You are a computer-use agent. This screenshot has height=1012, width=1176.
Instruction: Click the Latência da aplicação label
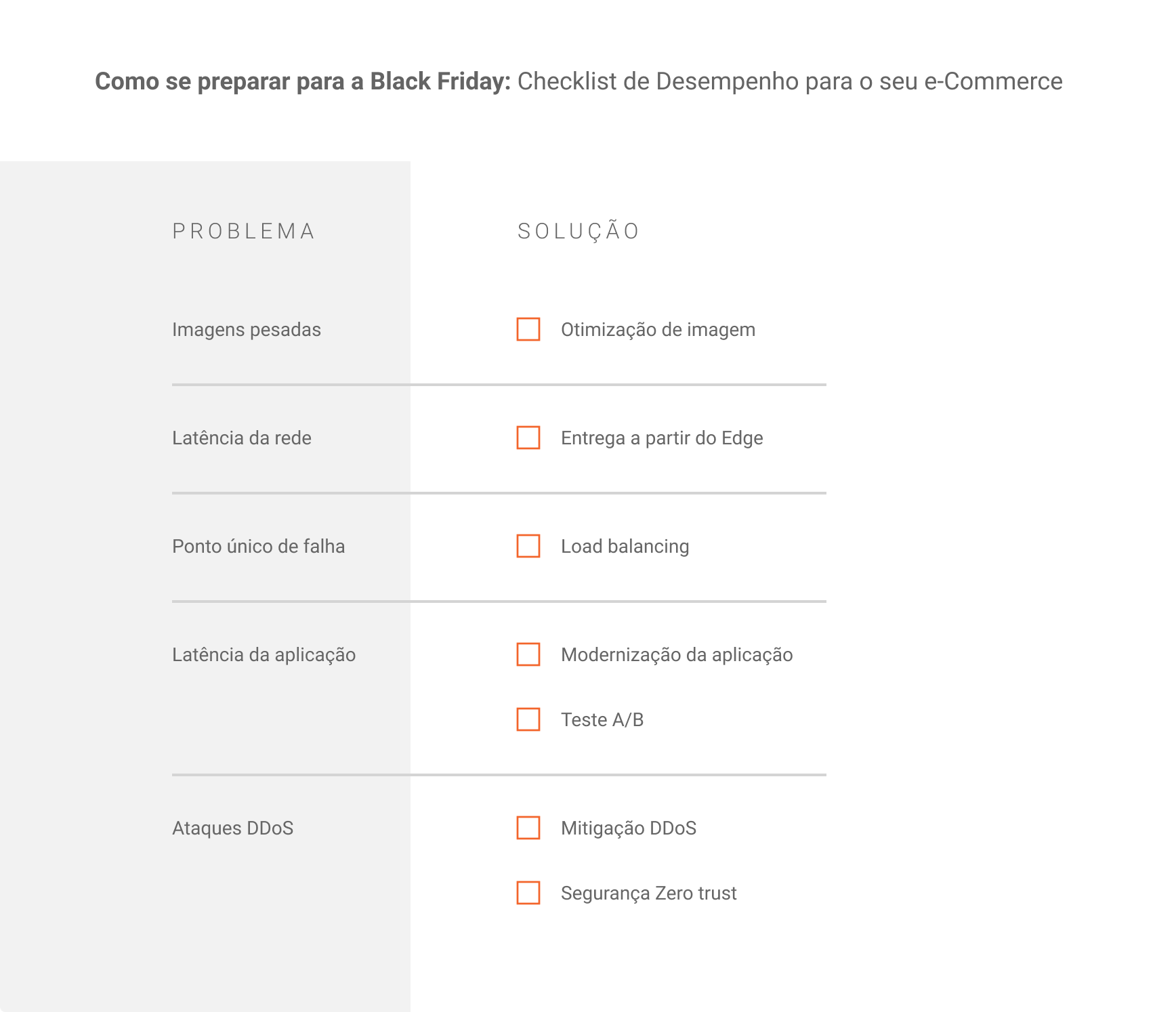tap(264, 655)
